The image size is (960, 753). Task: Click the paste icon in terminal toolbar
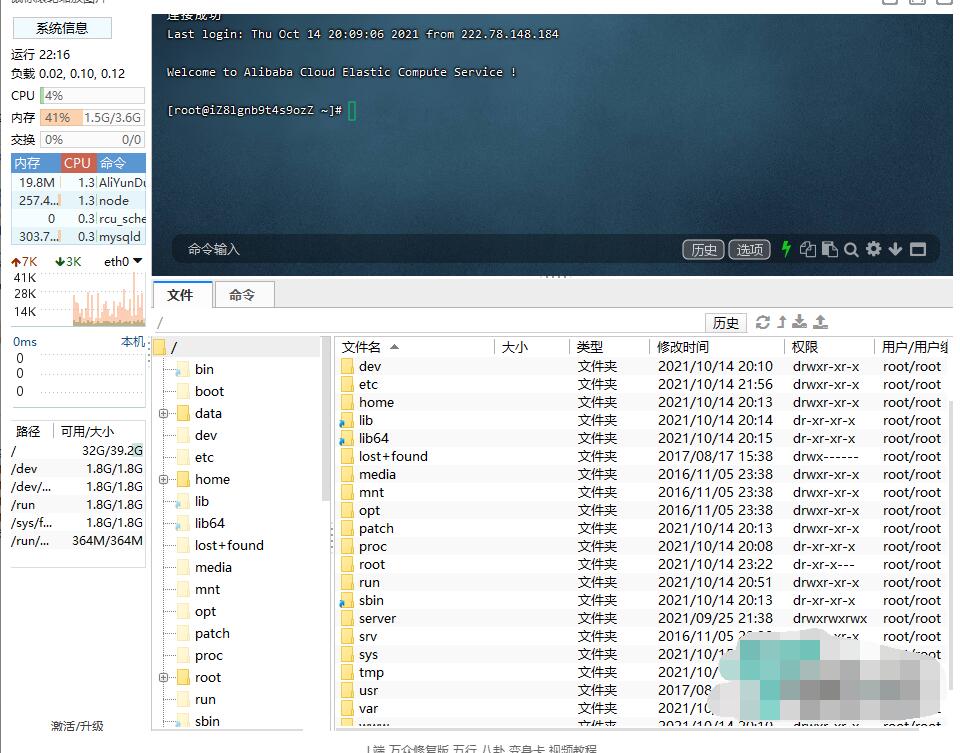[x=829, y=249]
